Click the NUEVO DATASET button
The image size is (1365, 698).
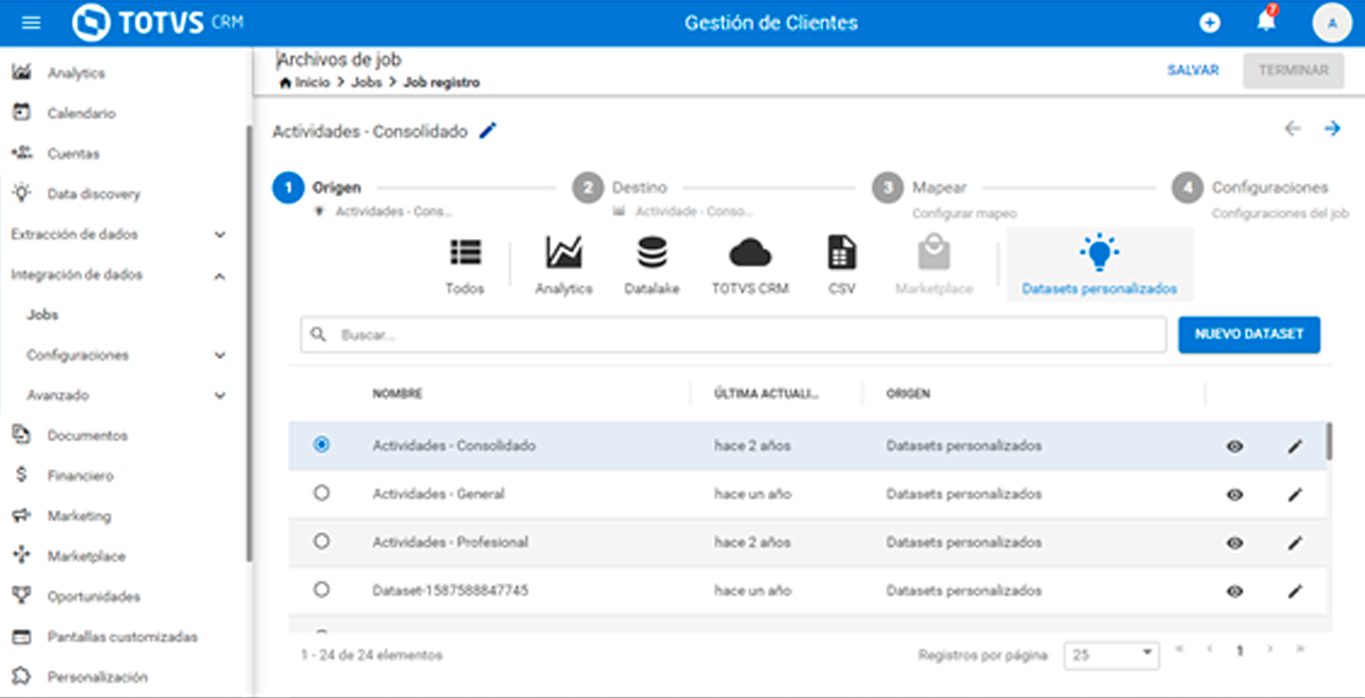click(1248, 335)
